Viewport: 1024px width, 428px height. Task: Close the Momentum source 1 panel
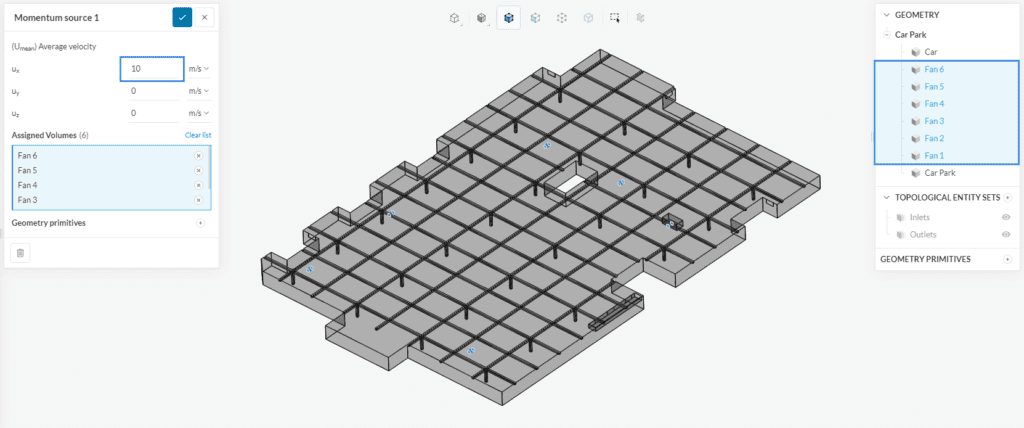pyautogui.click(x=205, y=17)
